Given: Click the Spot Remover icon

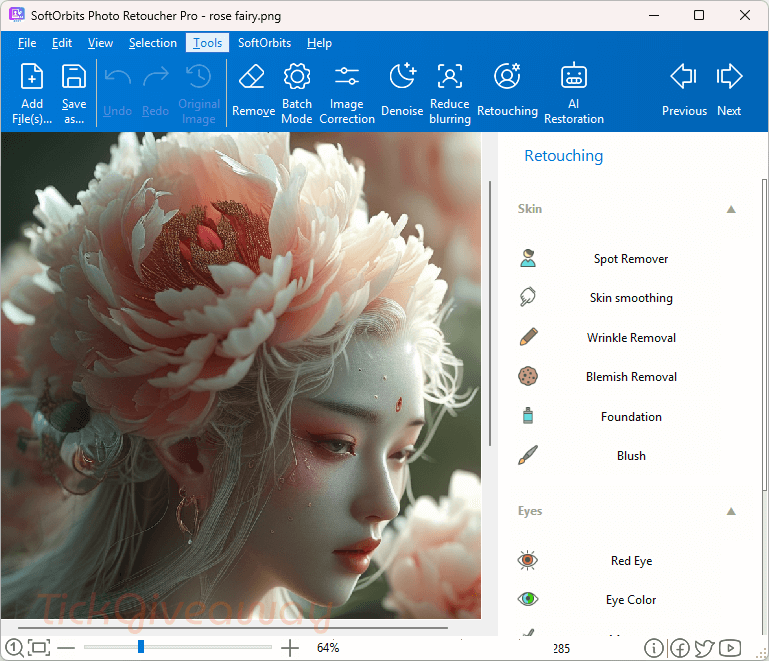Looking at the screenshot, I should click(528, 258).
